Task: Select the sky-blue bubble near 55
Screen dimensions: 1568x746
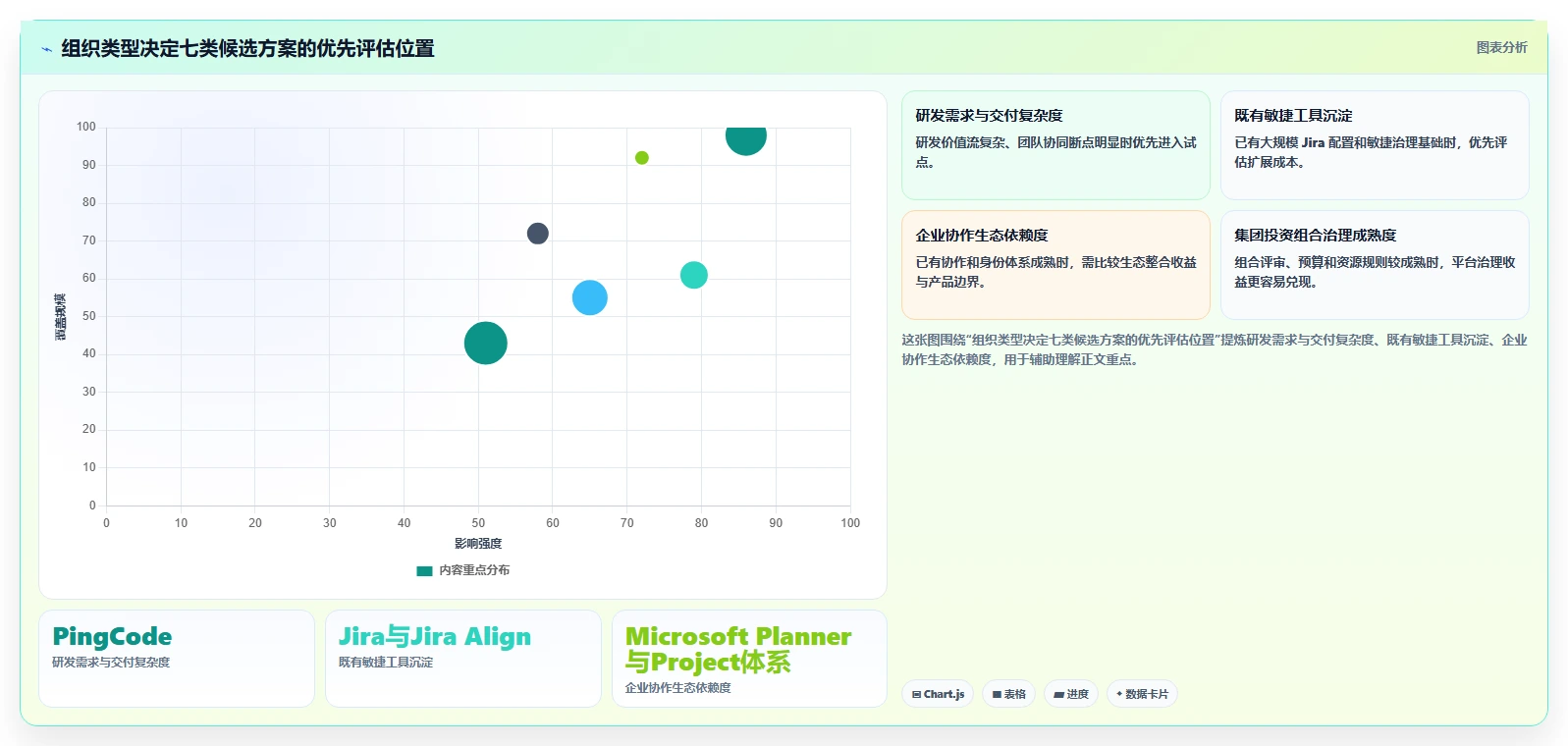Action: coord(590,297)
